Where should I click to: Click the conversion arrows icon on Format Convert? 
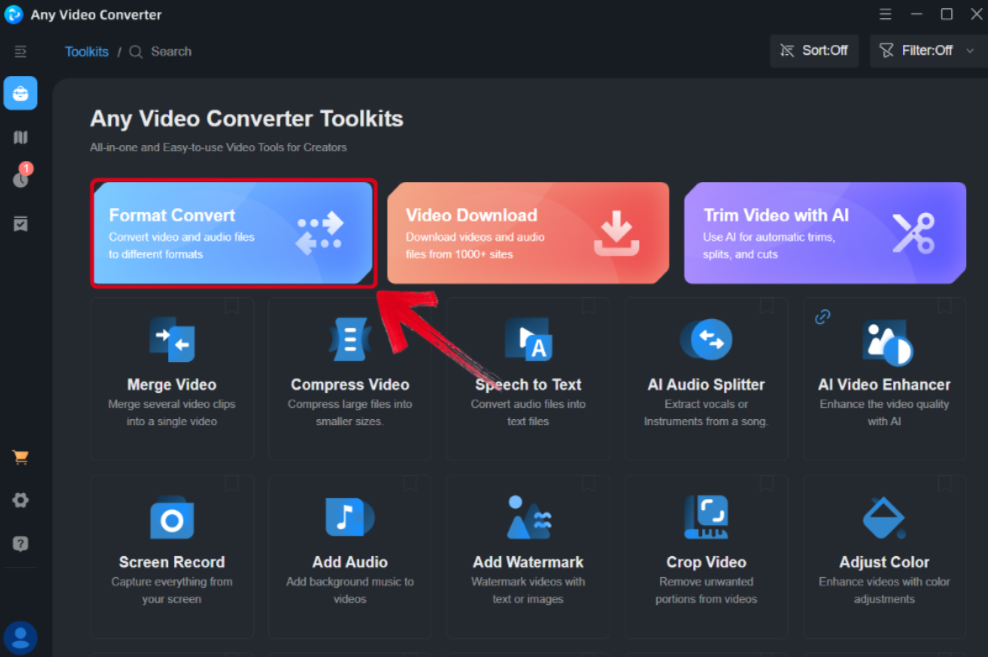319,233
